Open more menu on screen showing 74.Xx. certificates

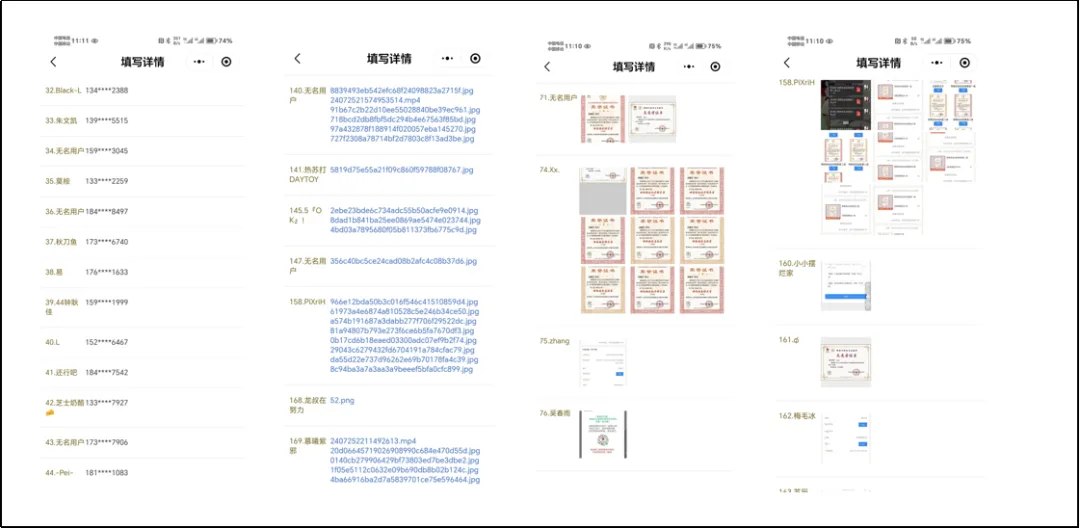pos(688,67)
